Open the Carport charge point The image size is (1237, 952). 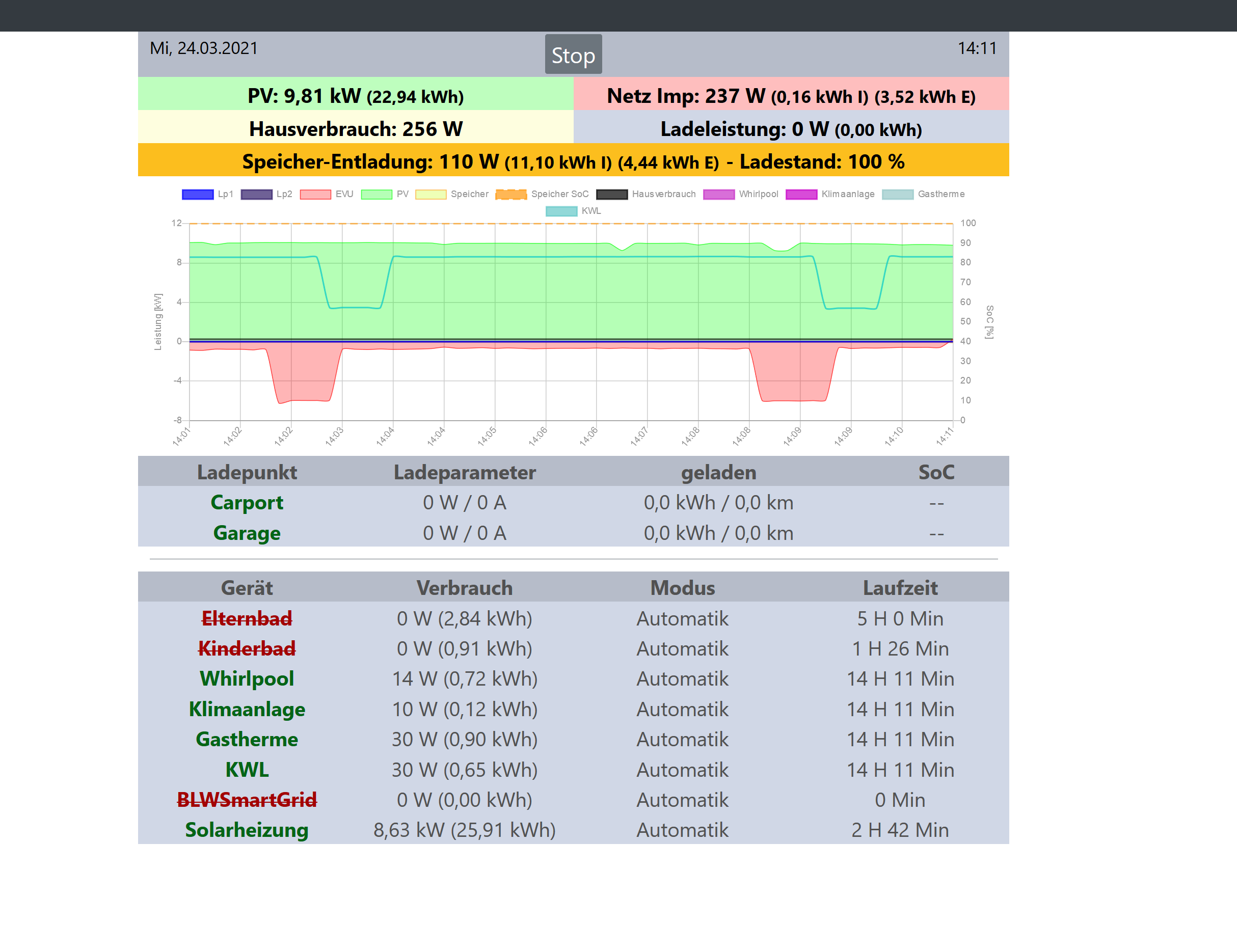pos(247,503)
